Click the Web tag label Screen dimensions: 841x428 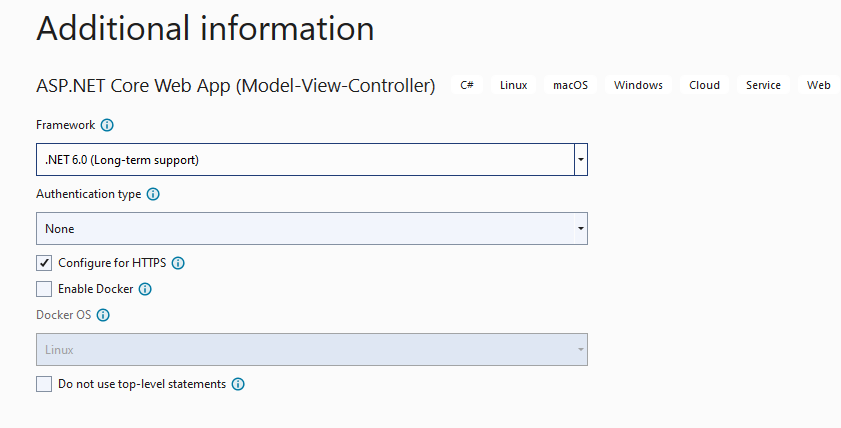coord(819,86)
